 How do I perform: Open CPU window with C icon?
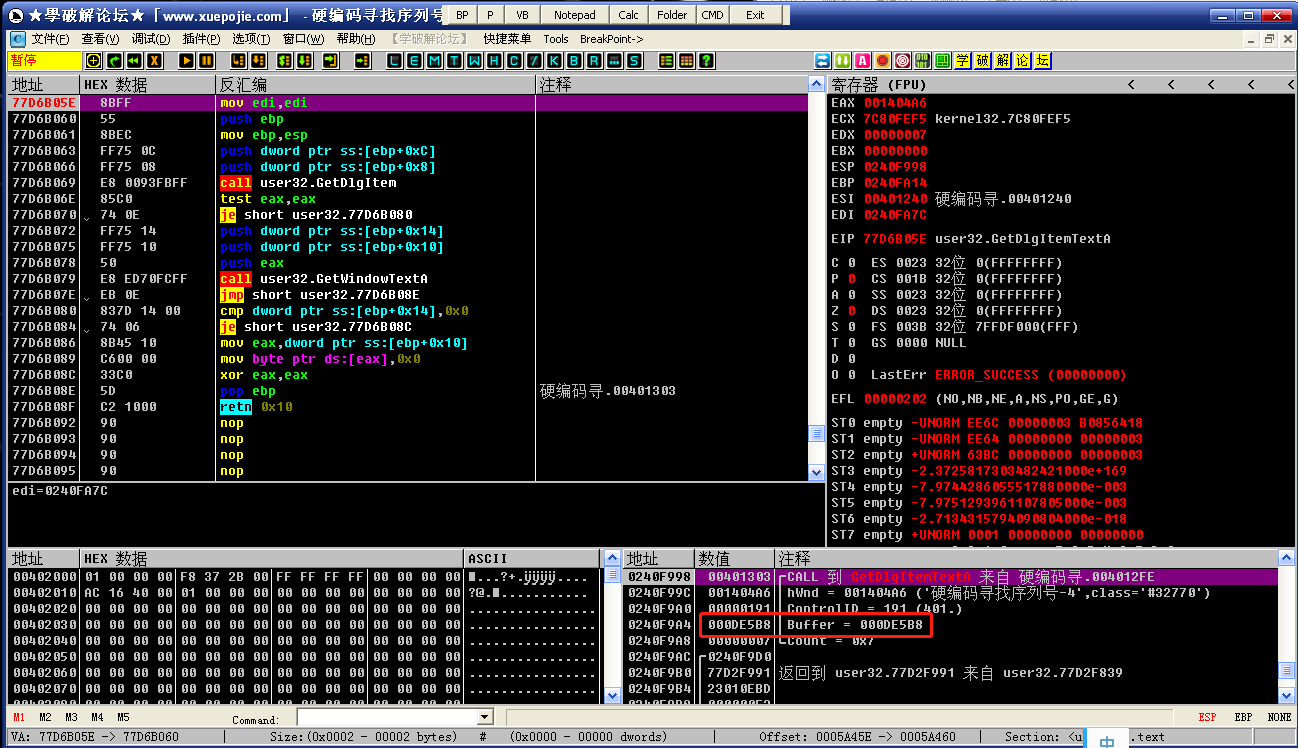[x=514, y=61]
